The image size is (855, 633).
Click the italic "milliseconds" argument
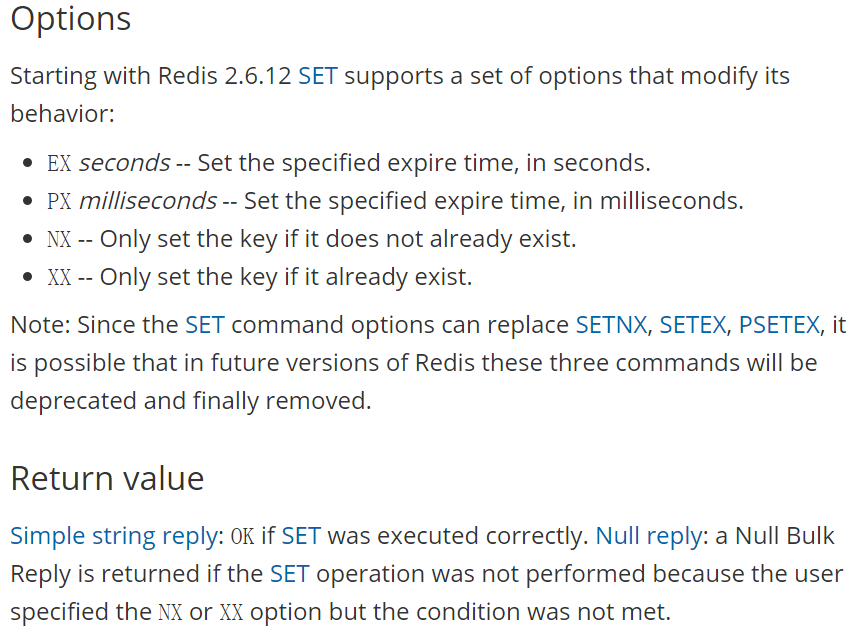[x=147, y=201]
